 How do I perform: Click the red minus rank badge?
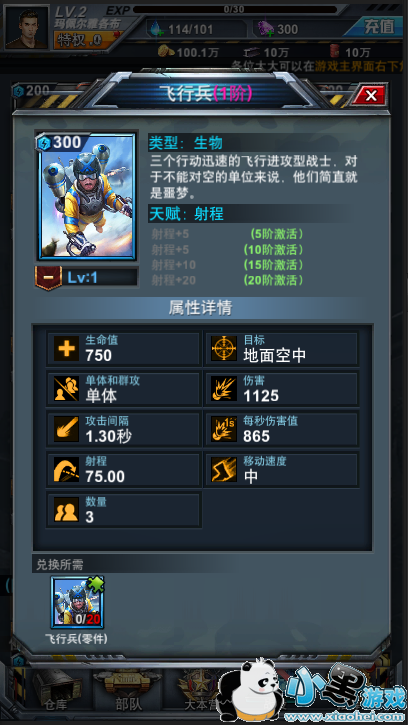(49, 278)
